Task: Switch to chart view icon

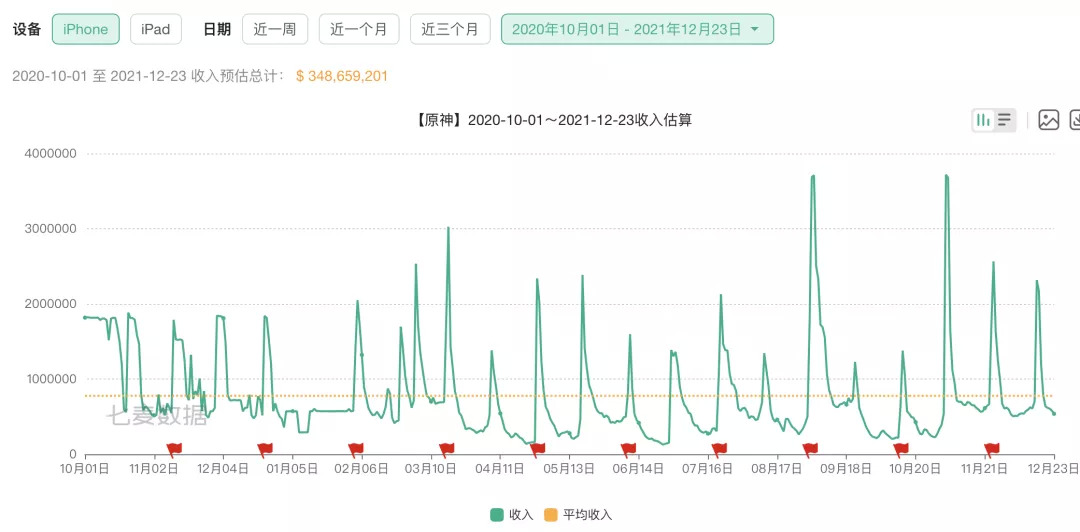Action: tap(983, 120)
